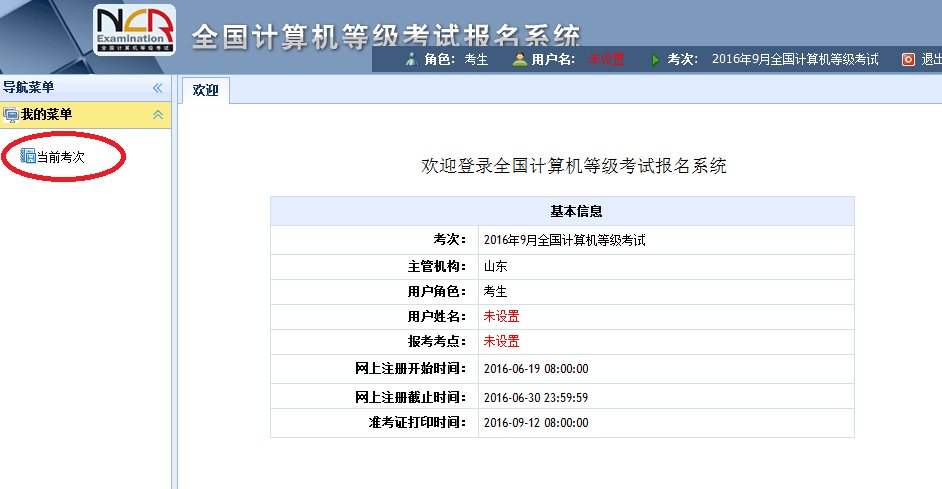Click the 我的菜单 monitor icon
The image size is (942, 489).
11,114
